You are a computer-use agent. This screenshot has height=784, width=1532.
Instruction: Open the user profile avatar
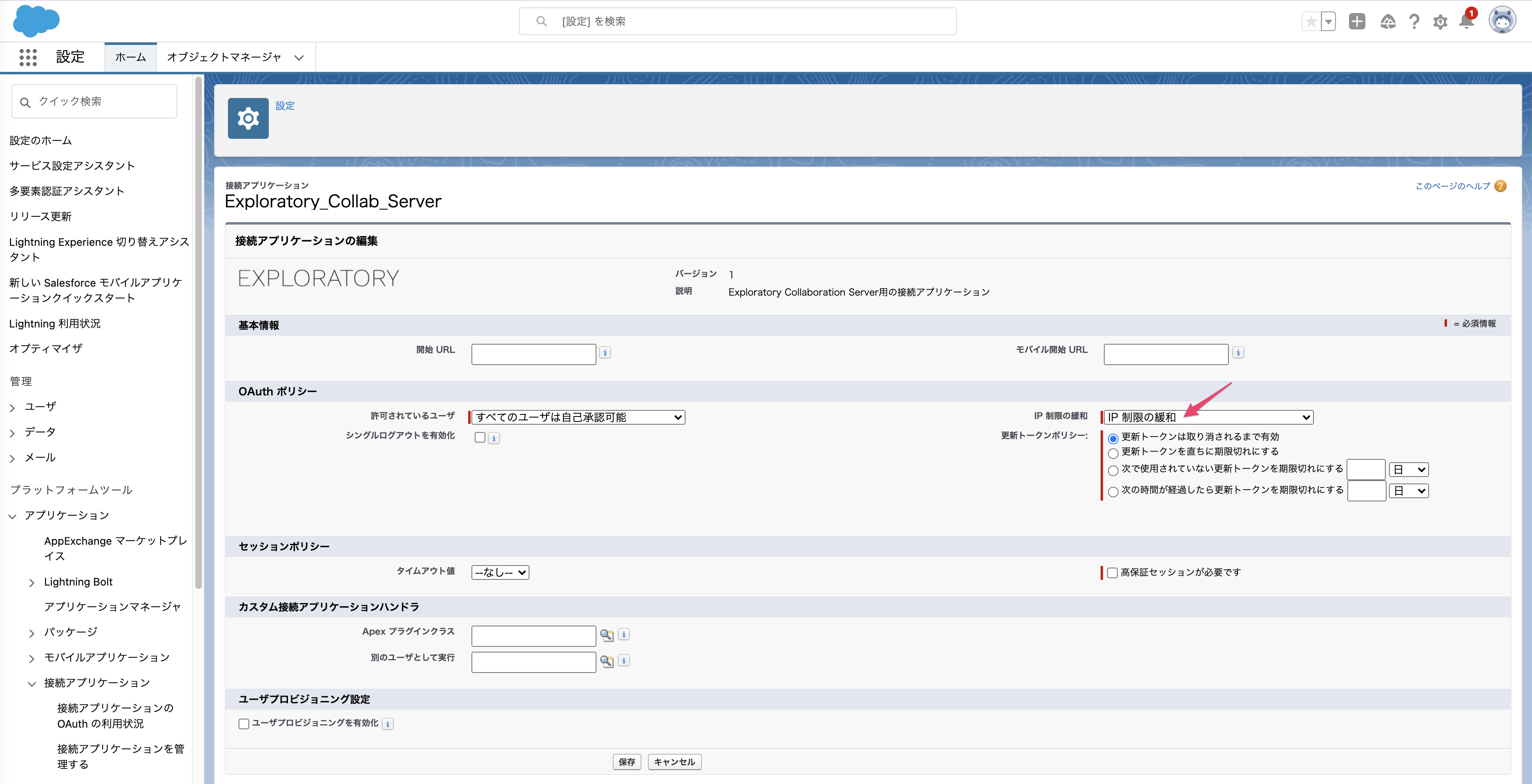point(1502,21)
